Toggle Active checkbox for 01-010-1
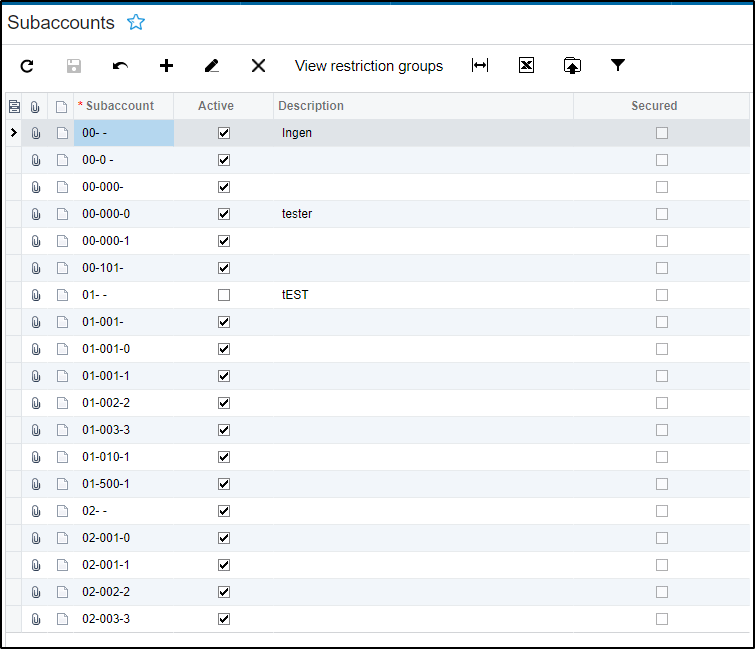Image resolution: width=755 pixels, height=649 pixels. click(224, 457)
